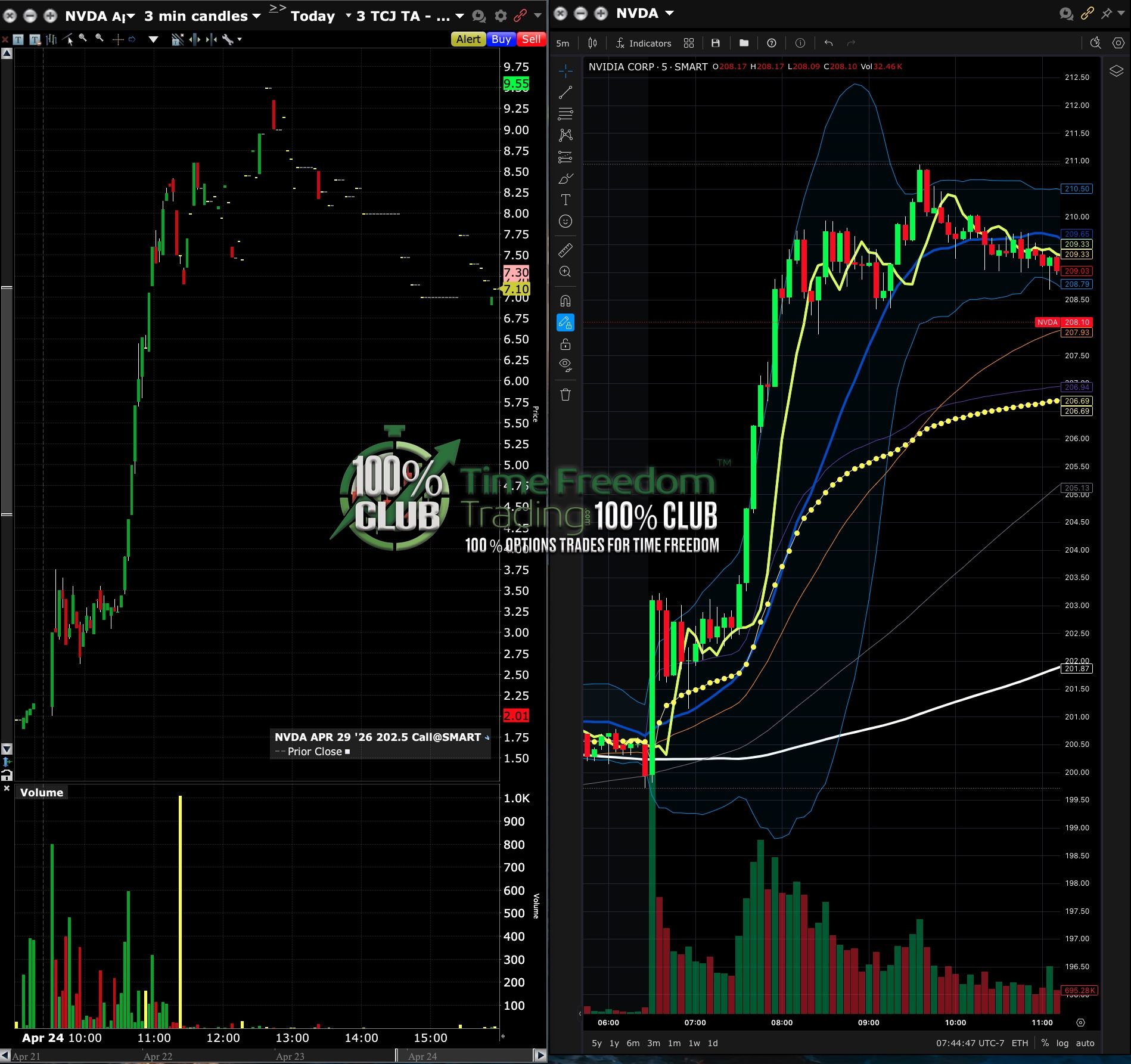Toggle the magnet snap mode
The image size is (1131, 1064).
(565, 300)
